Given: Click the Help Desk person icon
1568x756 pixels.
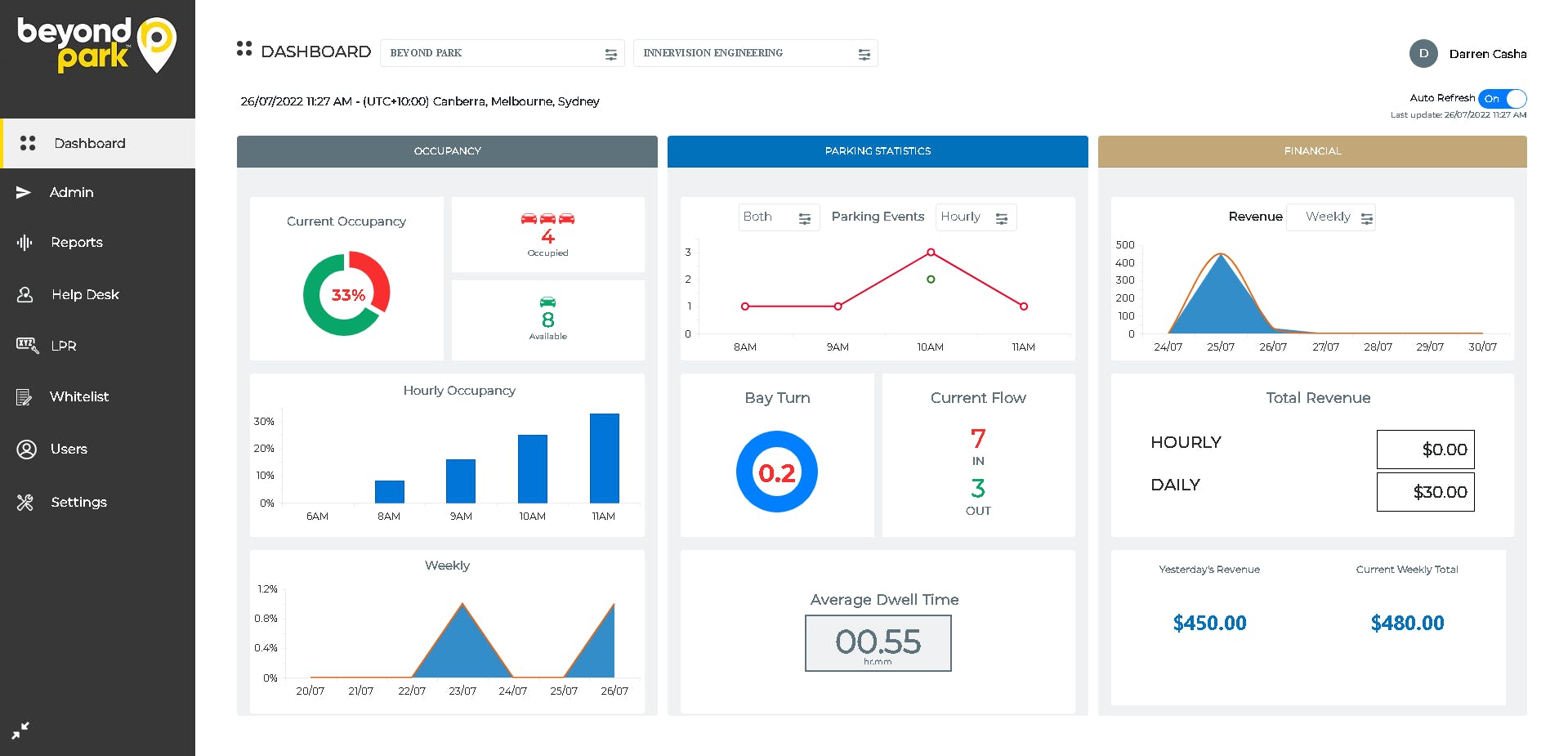Looking at the screenshot, I should click(25, 294).
